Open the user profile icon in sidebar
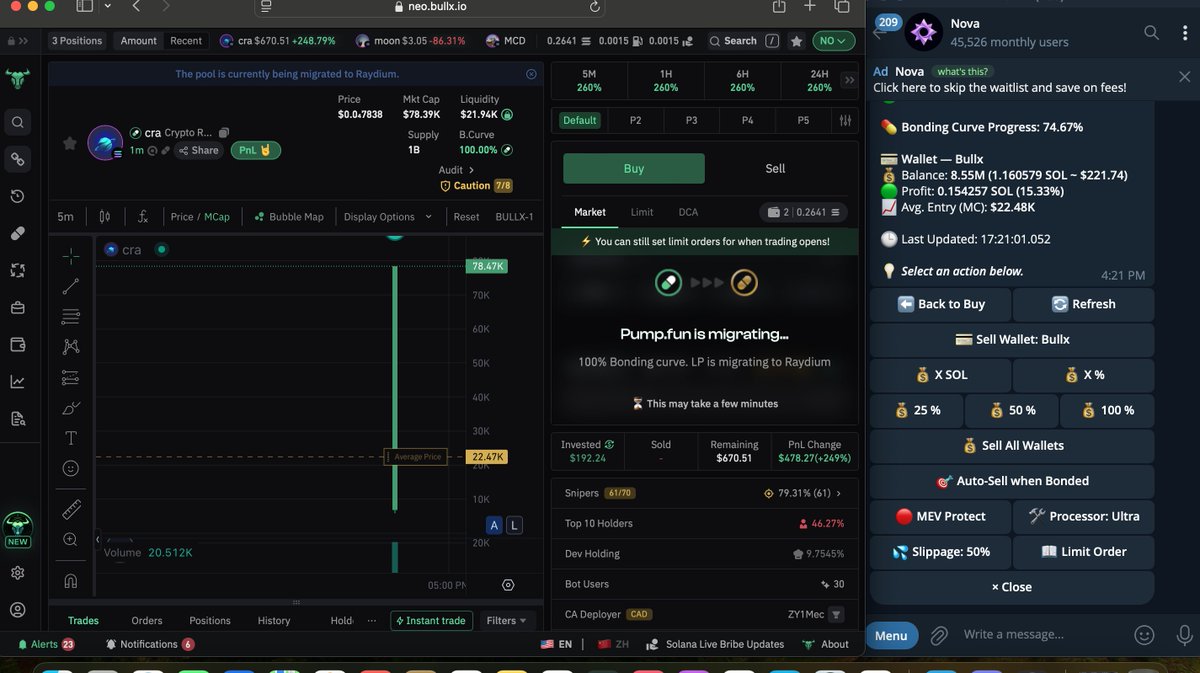The width and height of the screenshot is (1200, 673). [x=18, y=610]
